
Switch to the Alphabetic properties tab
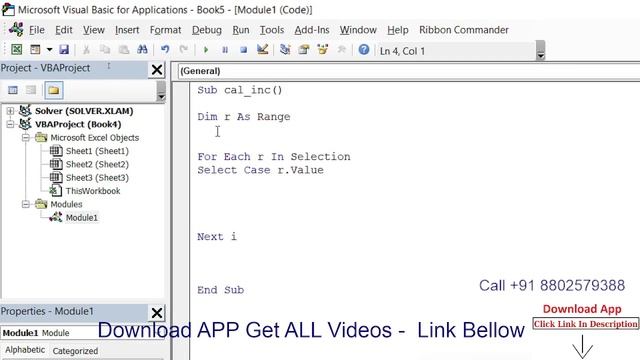pos(25,350)
